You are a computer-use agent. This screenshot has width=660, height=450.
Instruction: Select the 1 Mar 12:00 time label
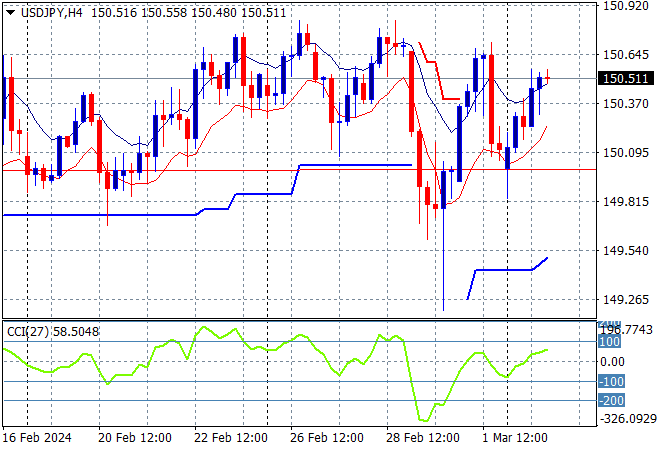pos(515,438)
